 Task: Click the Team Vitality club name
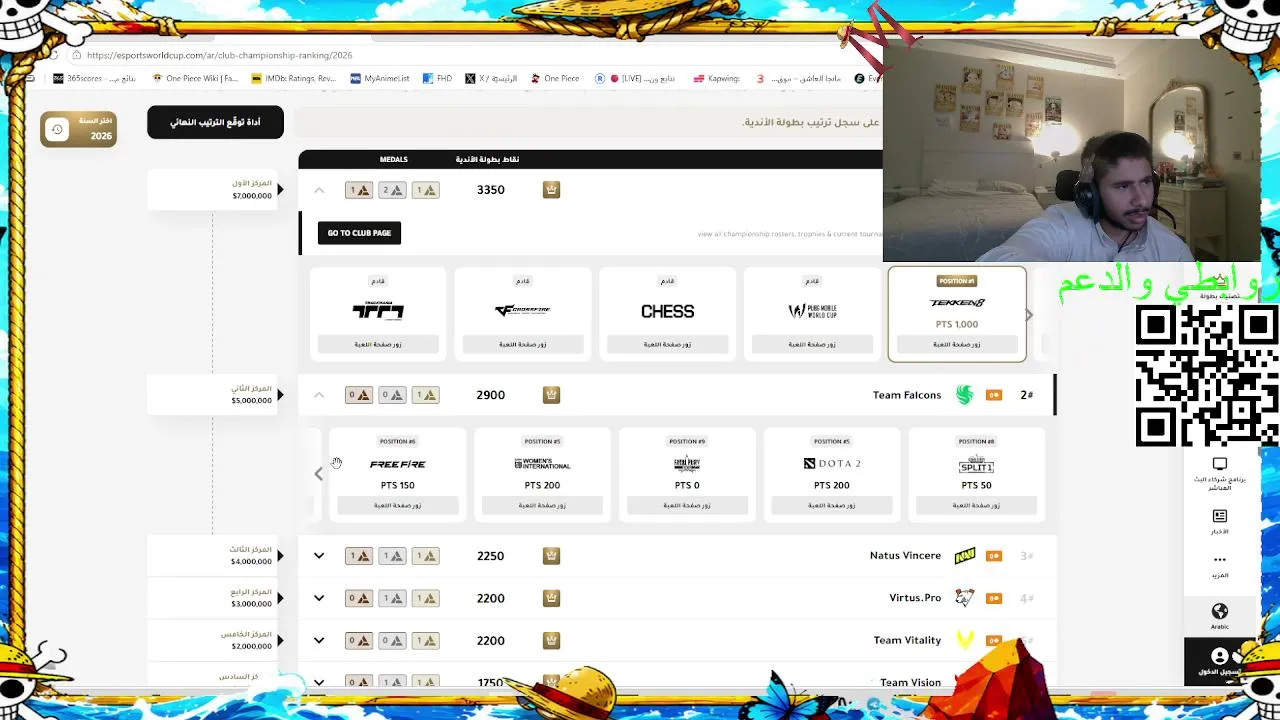(x=907, y=640)
